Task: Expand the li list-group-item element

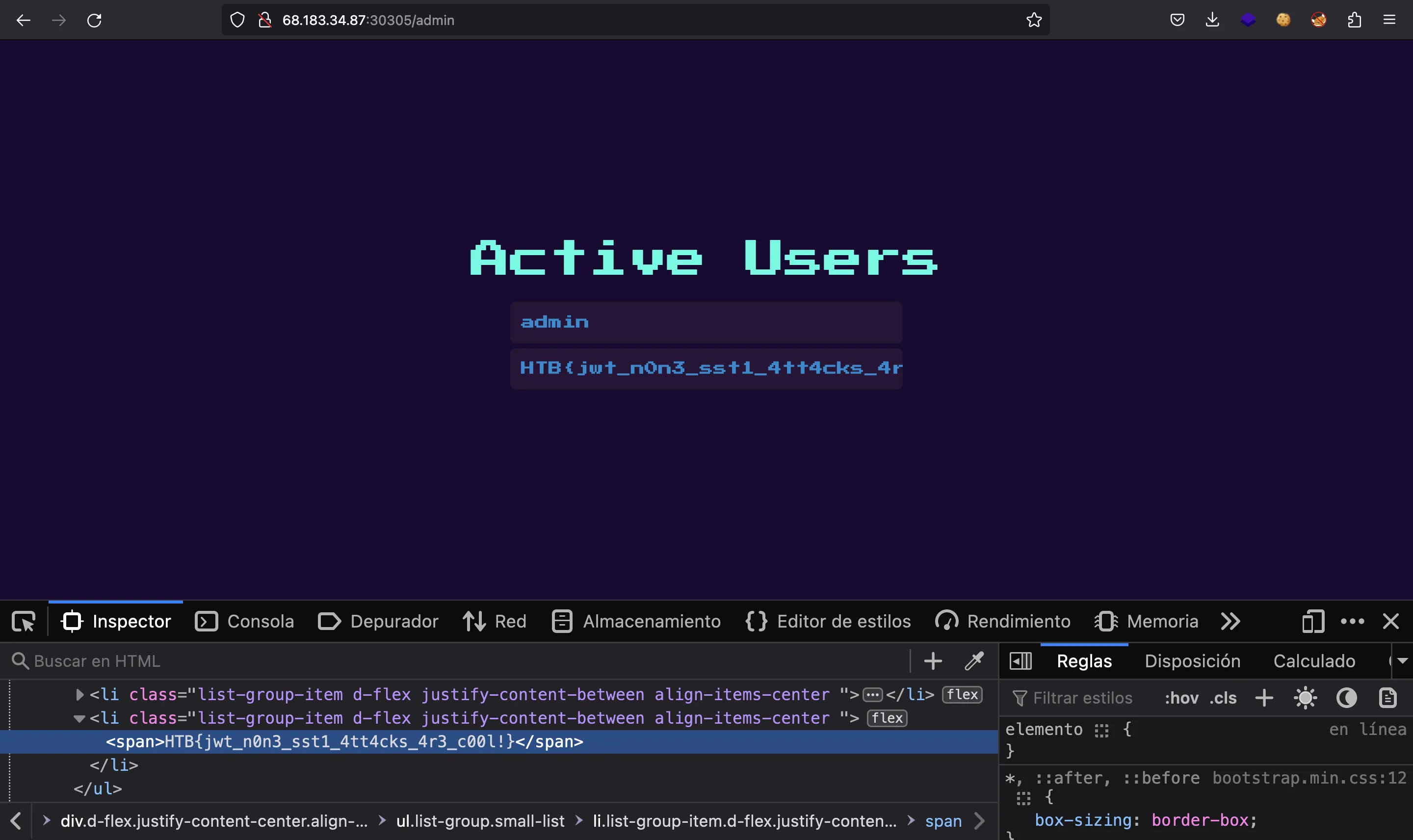Action: click(x=80, y=694)
